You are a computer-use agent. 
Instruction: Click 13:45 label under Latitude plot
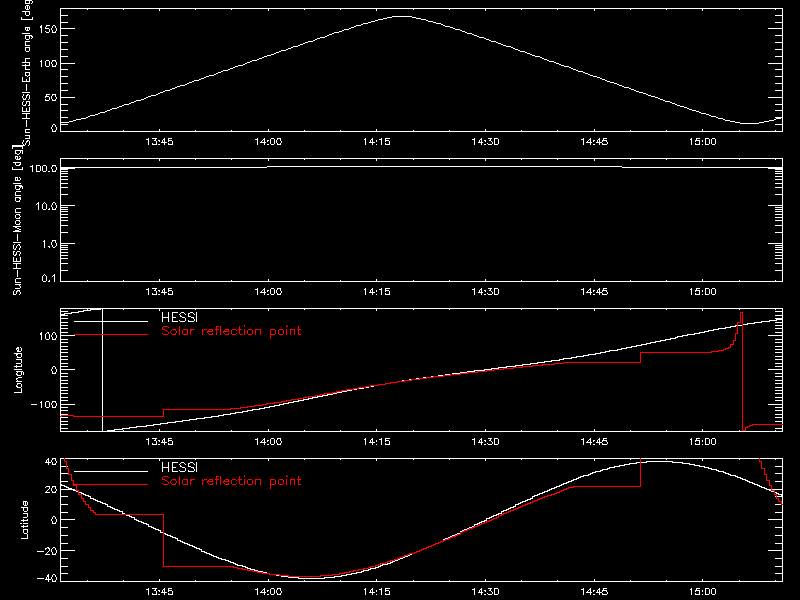pos(159,592)
